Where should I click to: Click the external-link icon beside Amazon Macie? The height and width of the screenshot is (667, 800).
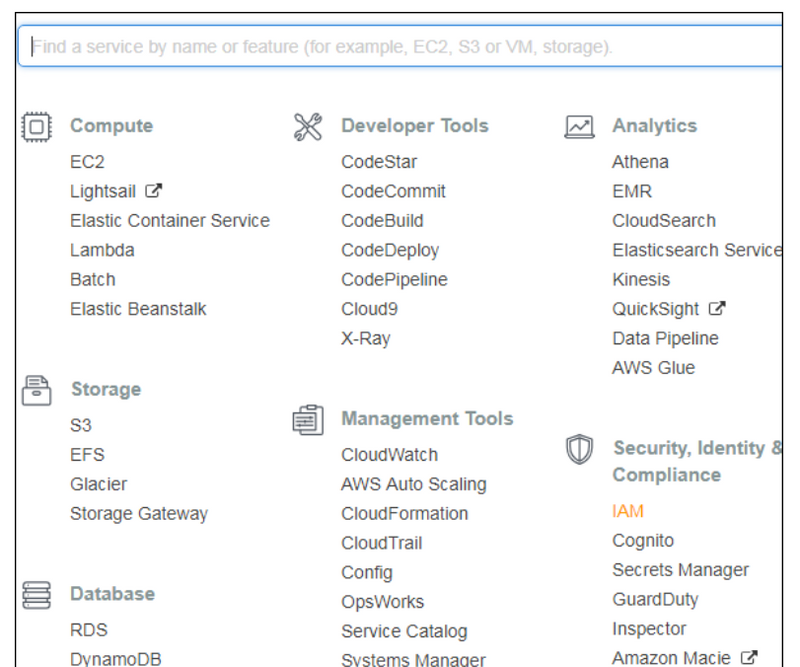[x=749, y=657]
